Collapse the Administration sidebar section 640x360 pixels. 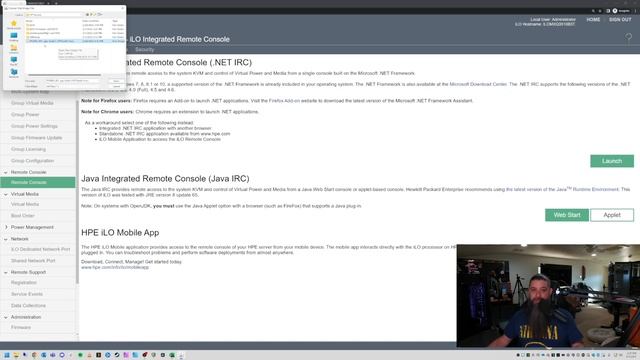click(x=6, y=317)
